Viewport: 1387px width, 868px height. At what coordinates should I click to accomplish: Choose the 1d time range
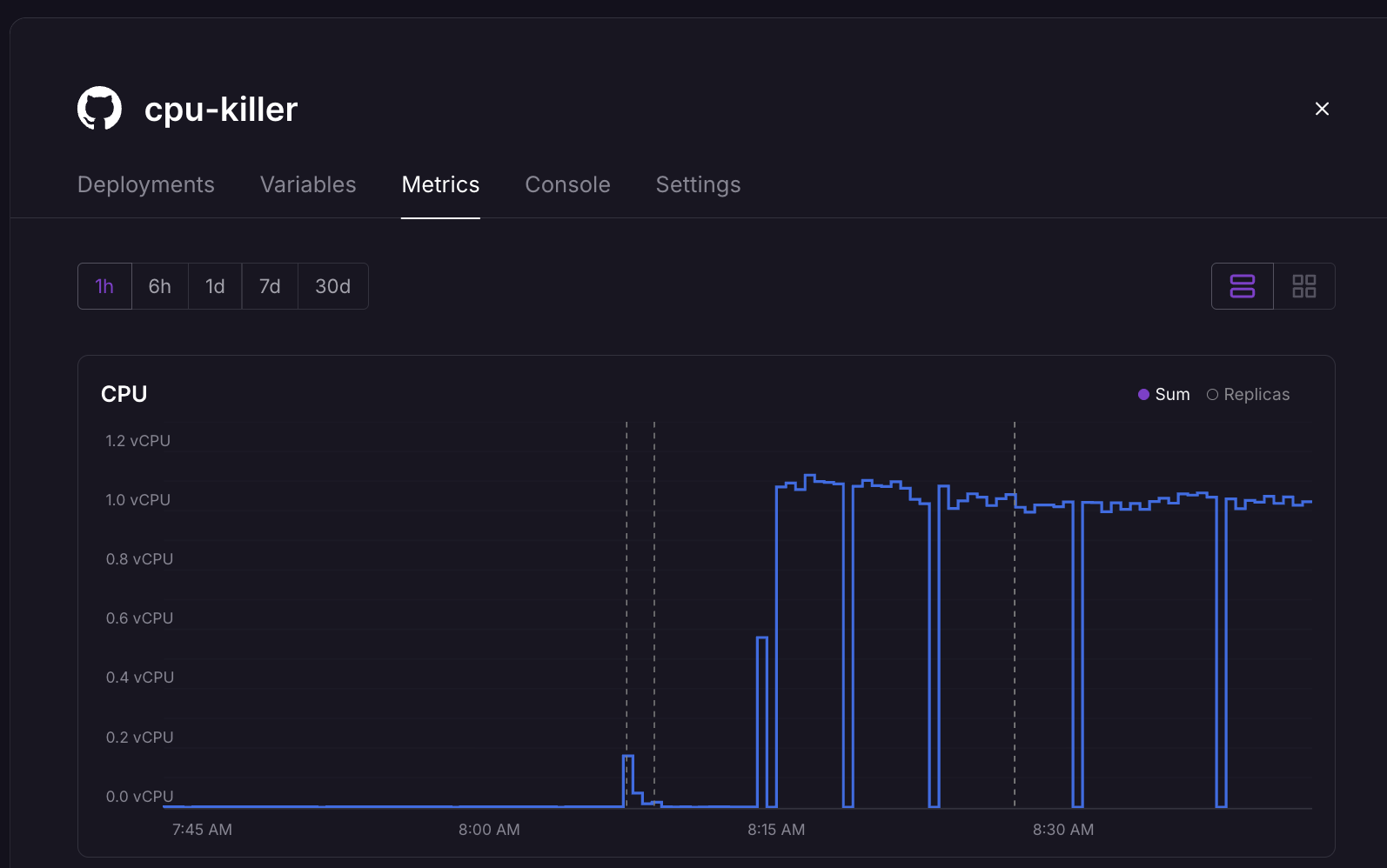coord(215,286)
